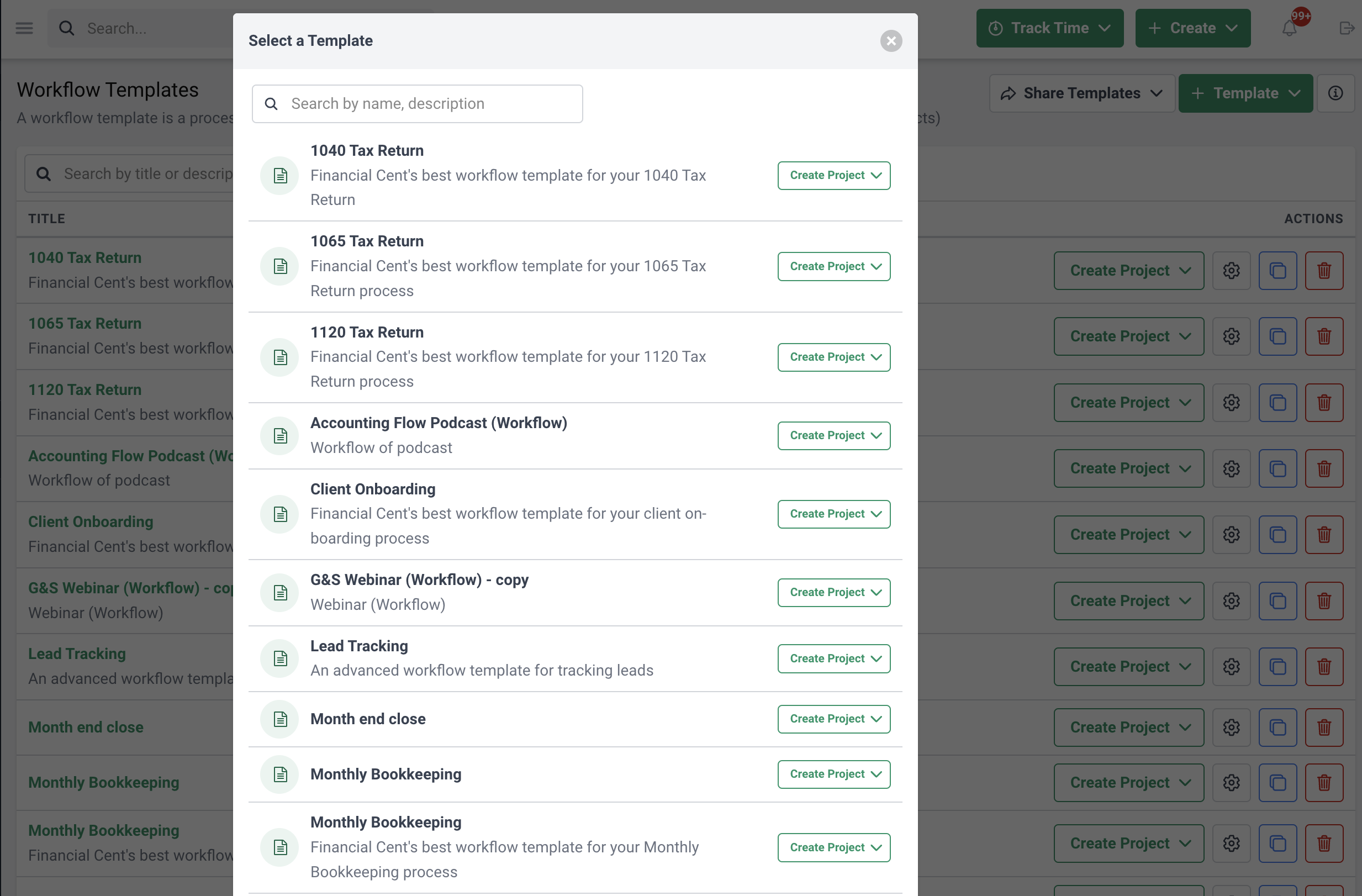The image size is (1362, 896).
Task: Click the Accounting Flow Podcast document icon
Action: 279,436
